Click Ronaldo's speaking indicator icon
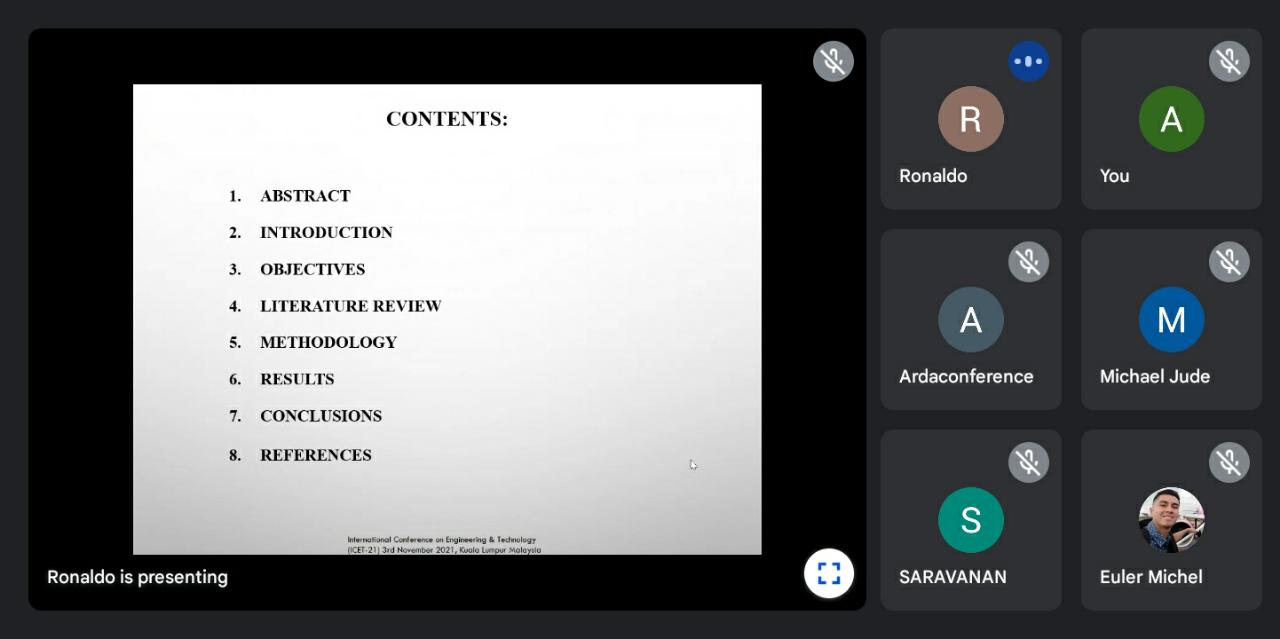 [1028, 61]
